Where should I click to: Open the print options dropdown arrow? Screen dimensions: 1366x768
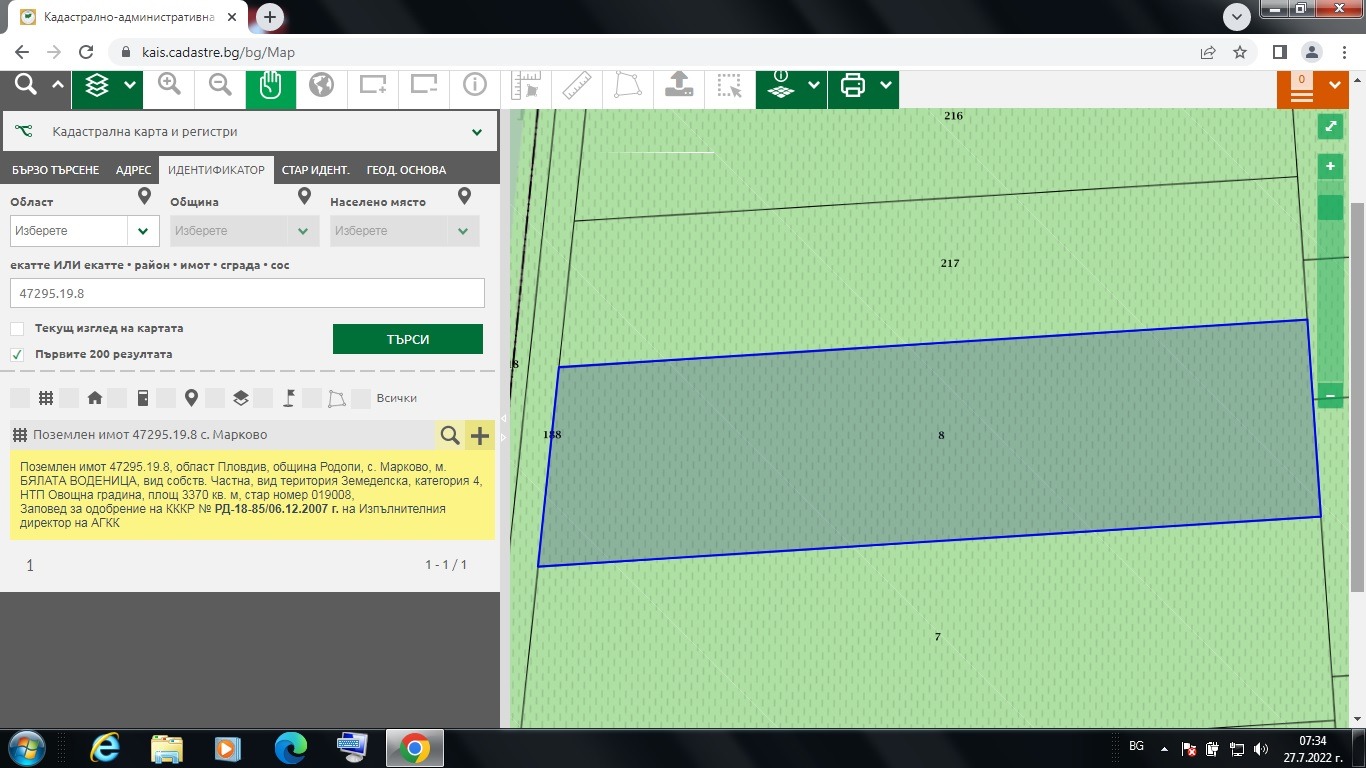click(886, 86)
